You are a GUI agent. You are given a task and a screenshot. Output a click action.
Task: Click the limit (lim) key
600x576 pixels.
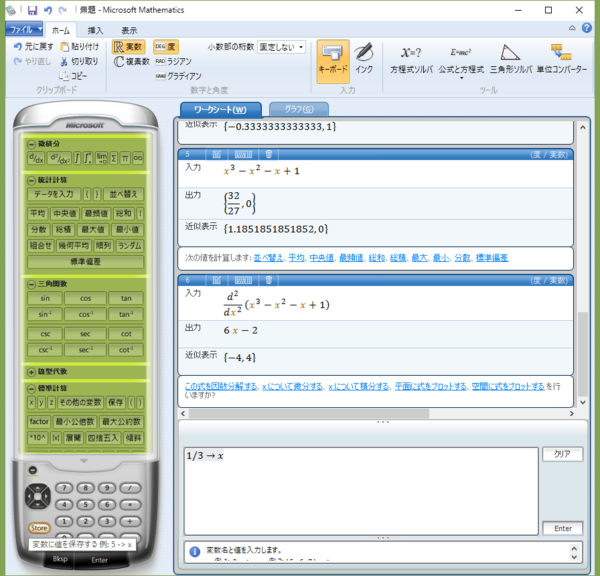pyautogui.click(x=101, y=158)
